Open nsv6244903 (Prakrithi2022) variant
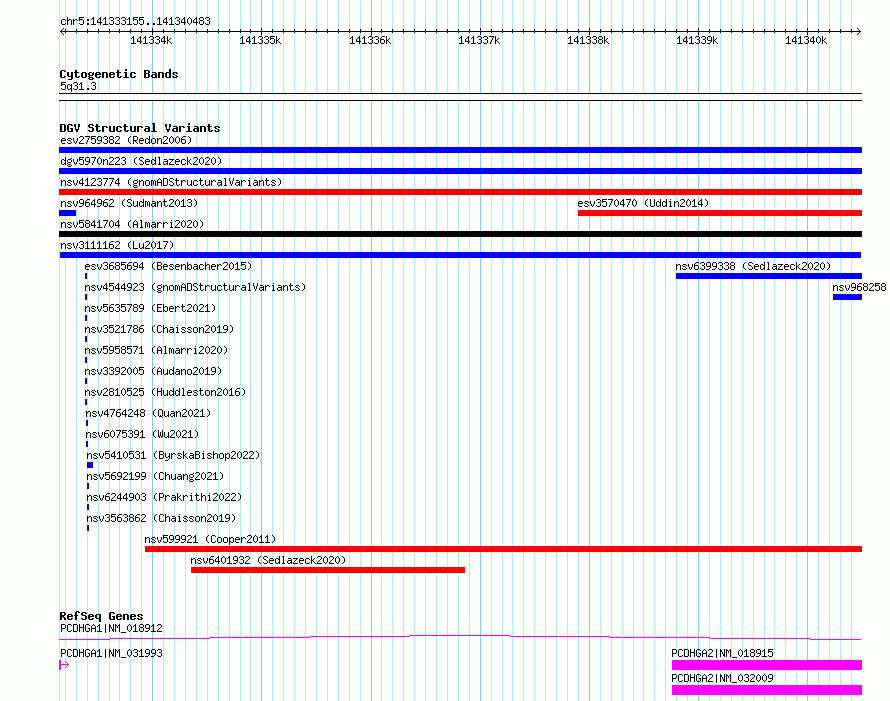This screenshot has width=890, height=701. pos(165,497)
